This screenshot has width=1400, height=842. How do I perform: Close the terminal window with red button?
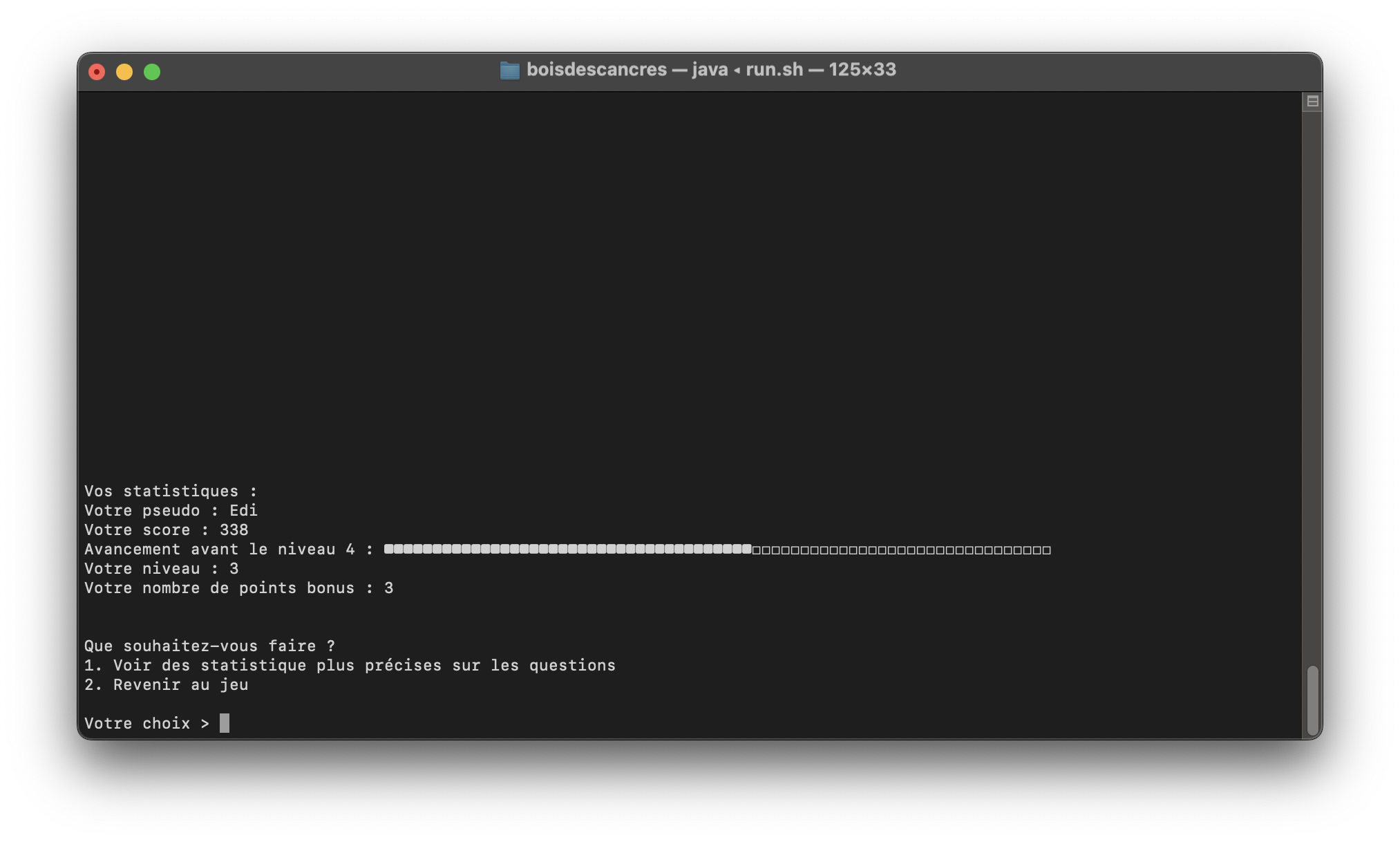(x=97, y=72)
